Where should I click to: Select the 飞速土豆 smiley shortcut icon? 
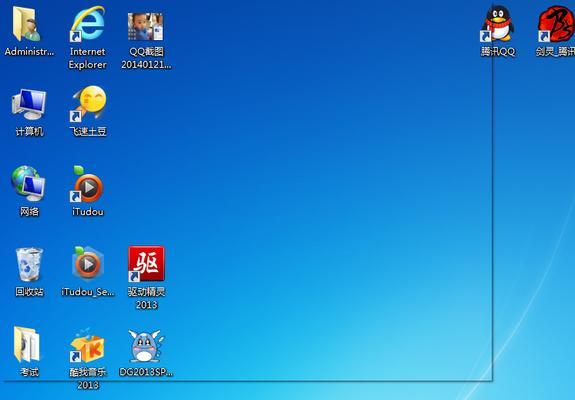[x=88, y=104]
